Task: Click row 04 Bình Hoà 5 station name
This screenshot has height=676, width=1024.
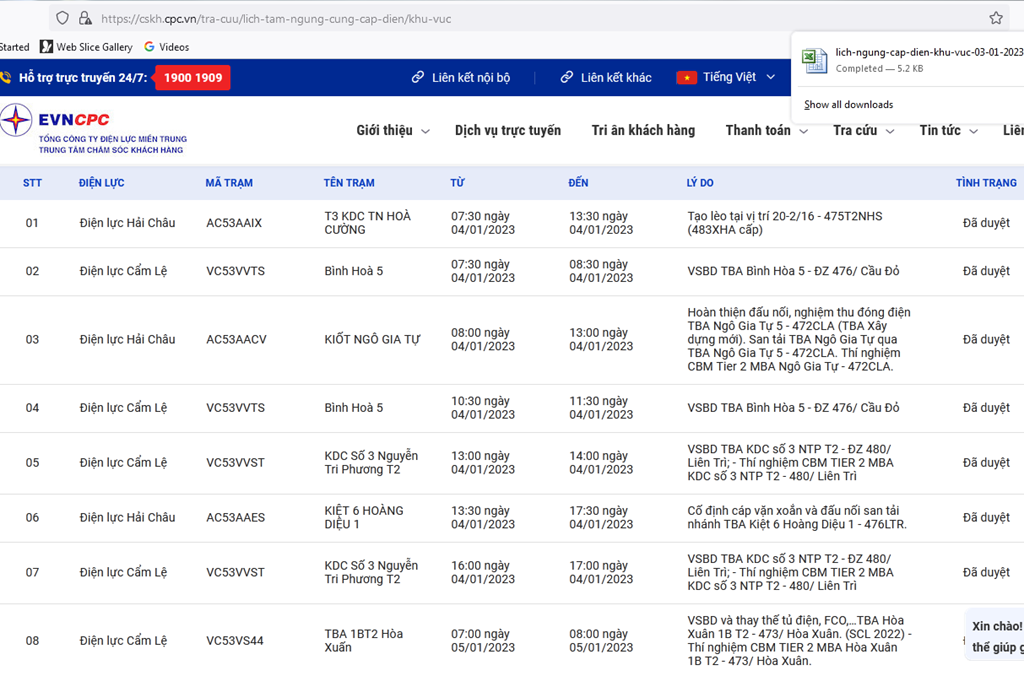Action: [354, 408]
